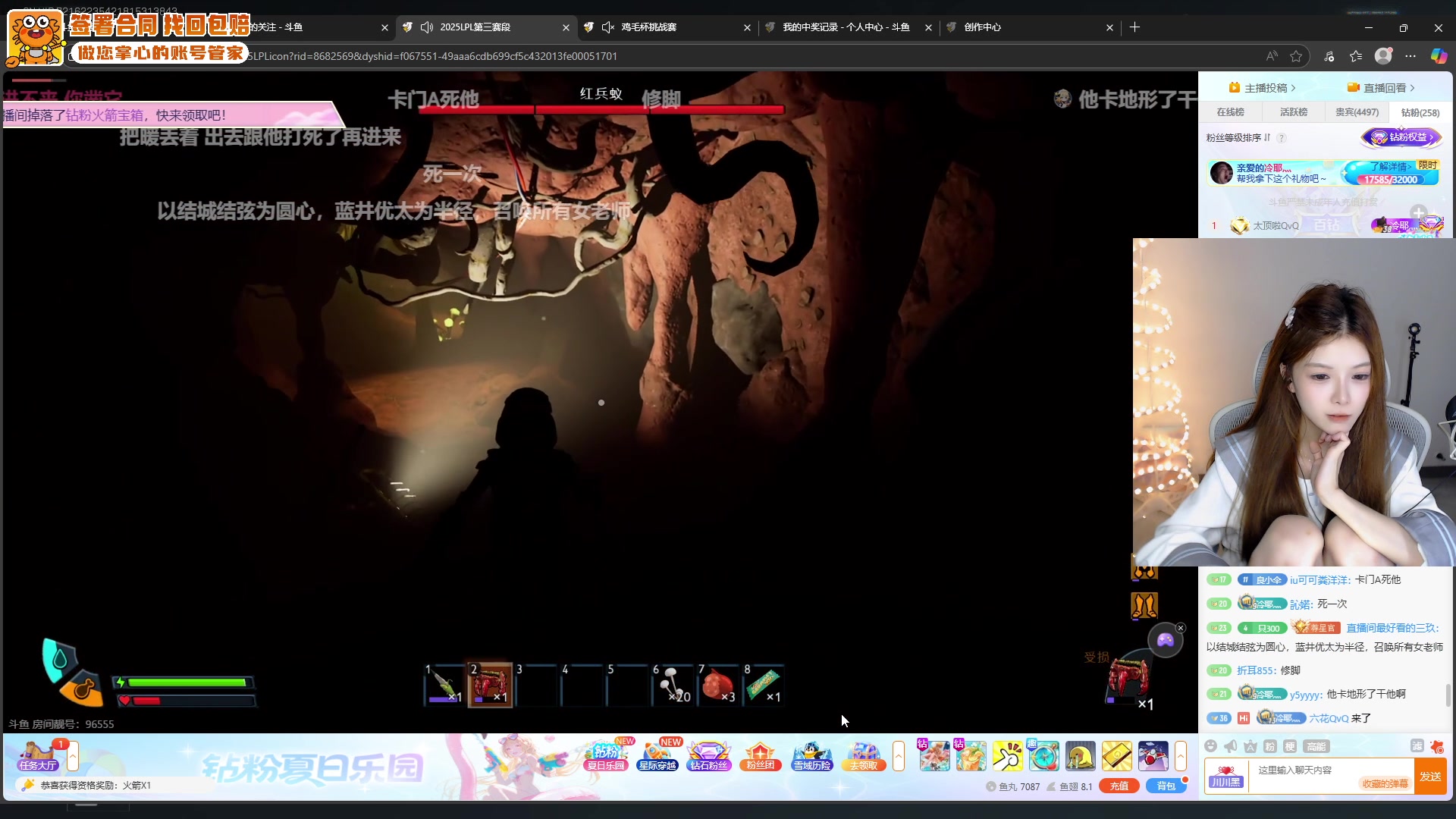Open the 夏日乐园 summer park activity
The width and height of the screenshot is (1456, 819).
(607, 755)
